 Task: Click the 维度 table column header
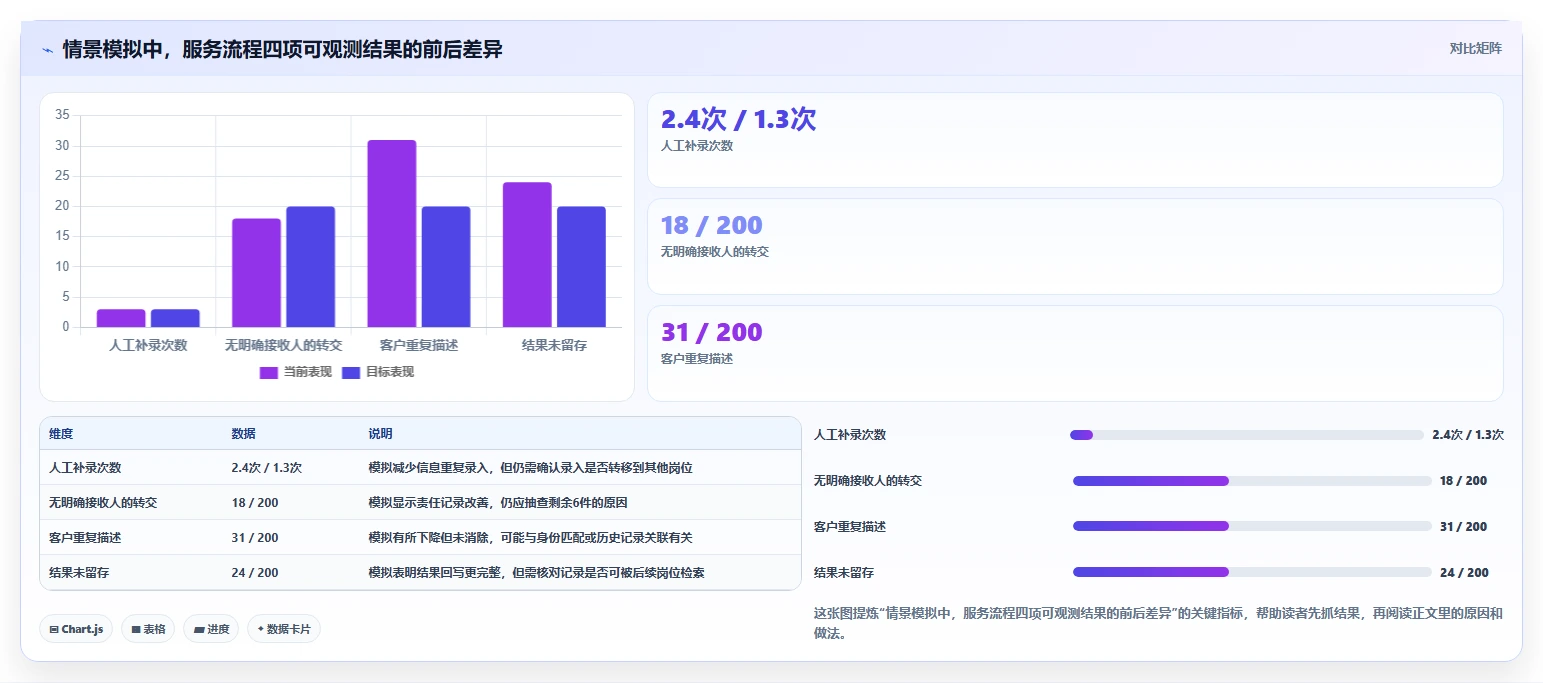pyautogui.click(x=61, y=434)
